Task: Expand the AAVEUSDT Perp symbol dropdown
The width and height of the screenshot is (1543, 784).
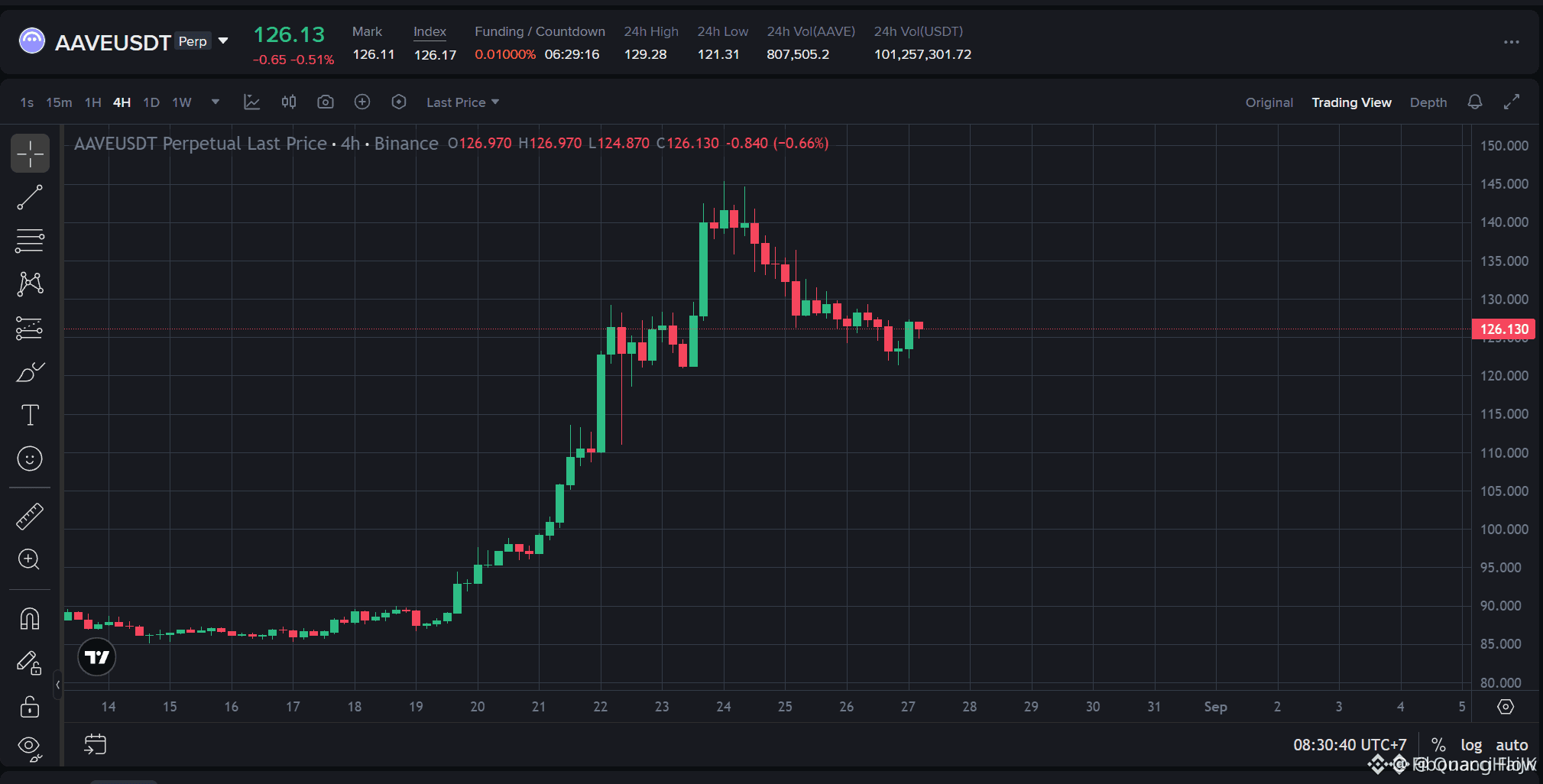Action: (223, 40)
